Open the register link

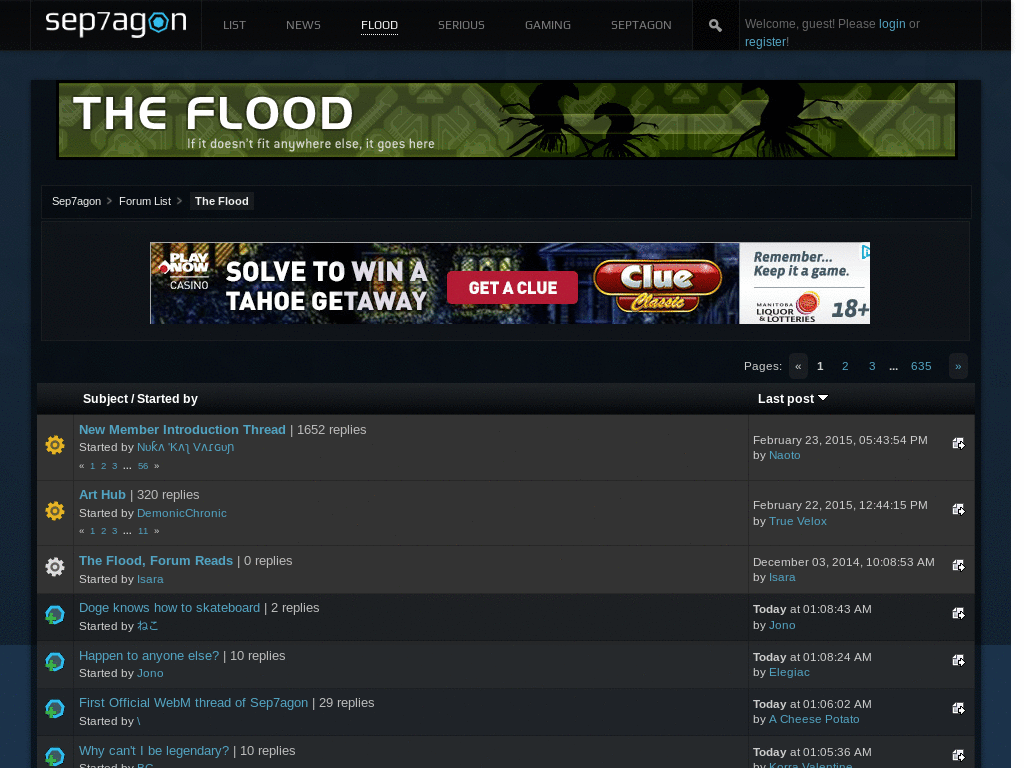pos(765,42)
